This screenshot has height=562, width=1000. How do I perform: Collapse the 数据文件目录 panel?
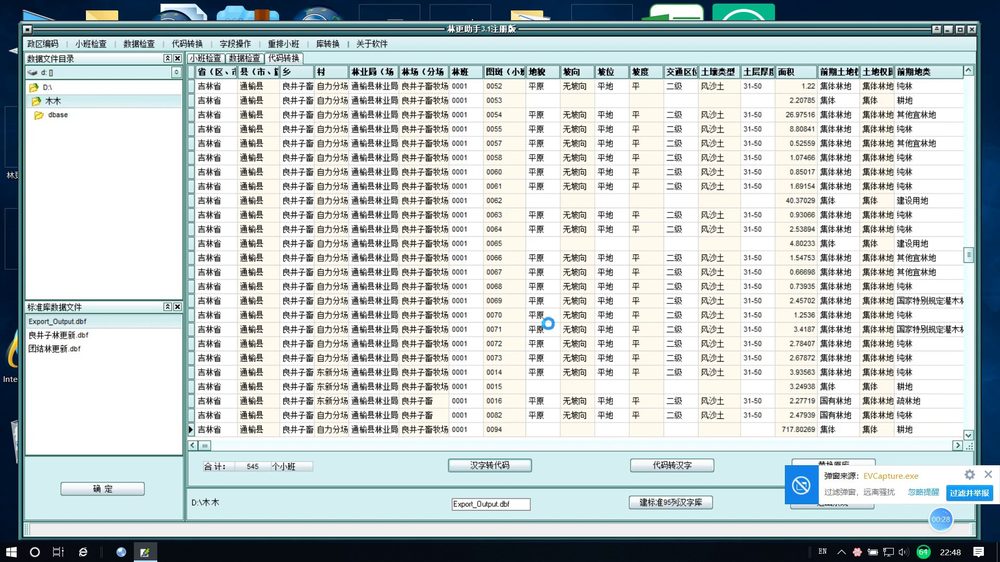(x=167, y=58)
